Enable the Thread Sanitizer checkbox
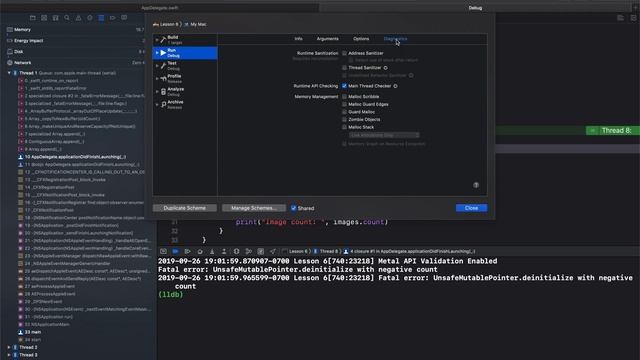 (344, 68)
